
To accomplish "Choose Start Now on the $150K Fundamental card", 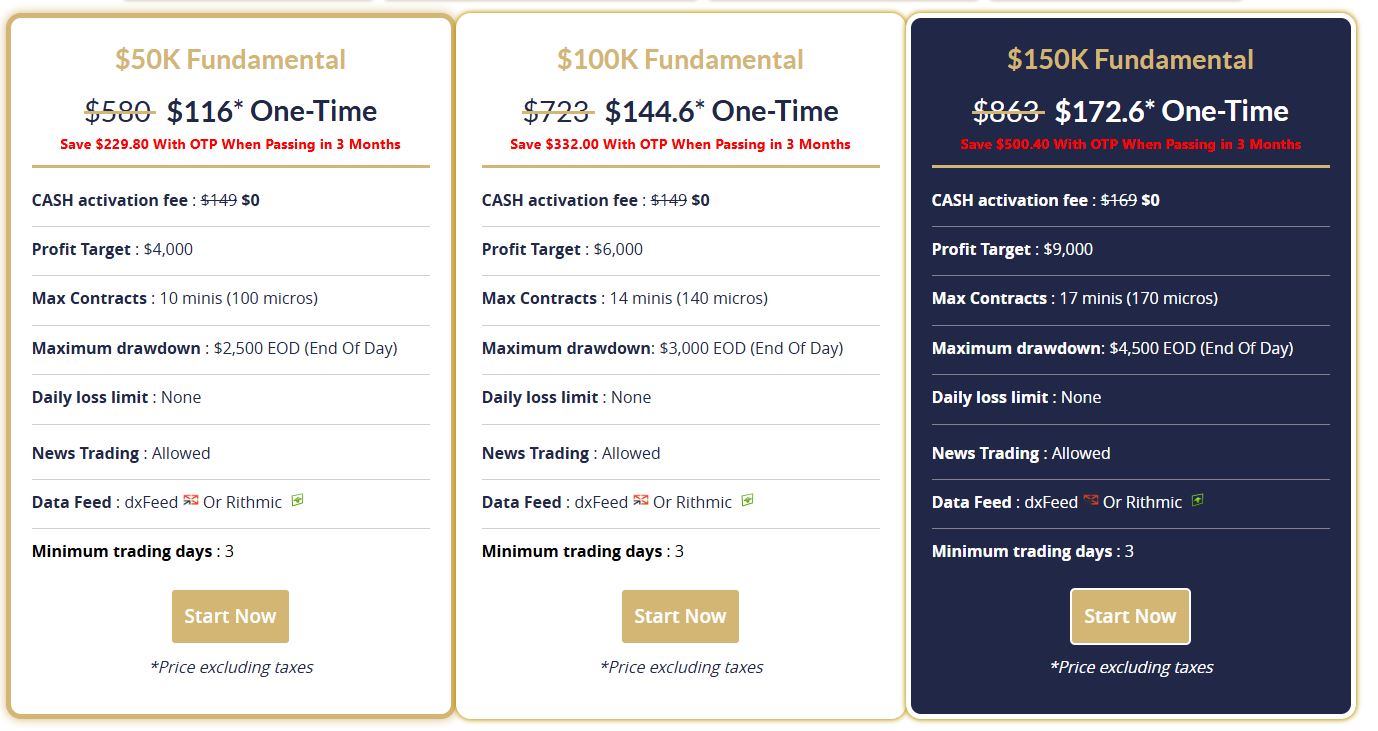I will tap(1130, 616).
